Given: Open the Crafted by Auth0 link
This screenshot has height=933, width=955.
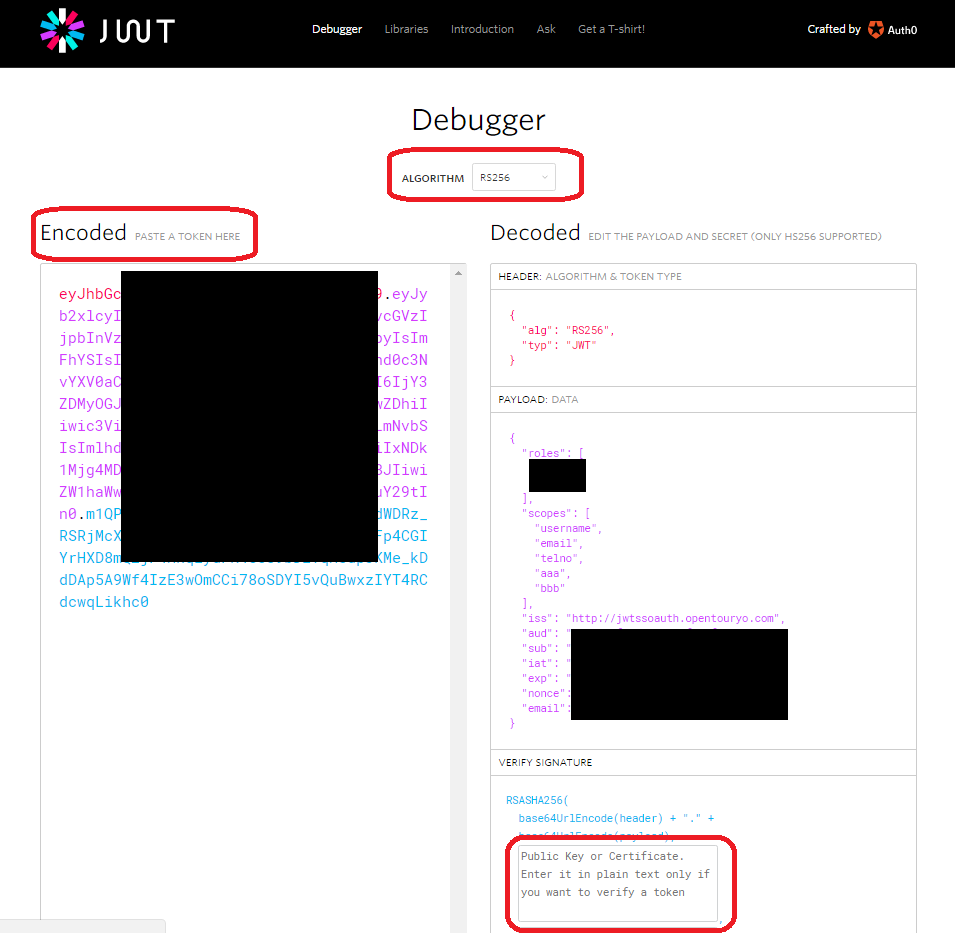Looking at the screenshot, I should [861, 30].
